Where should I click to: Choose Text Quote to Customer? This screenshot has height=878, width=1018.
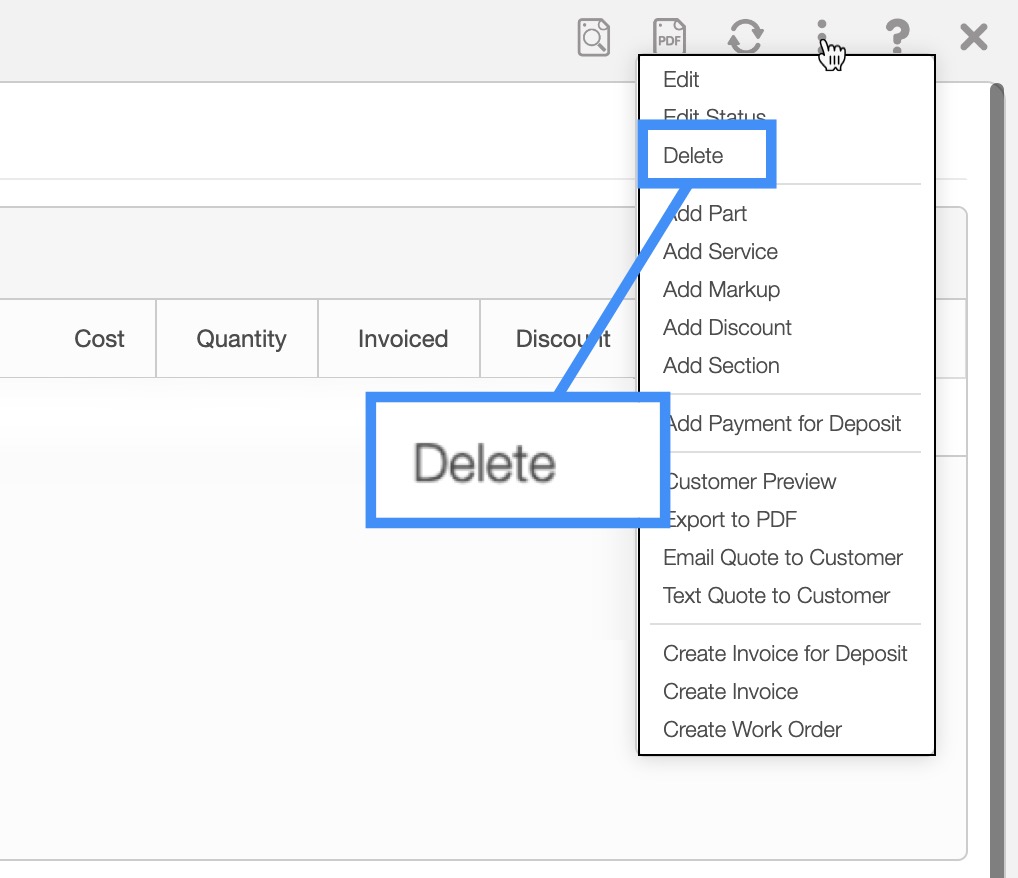(776, 596)
